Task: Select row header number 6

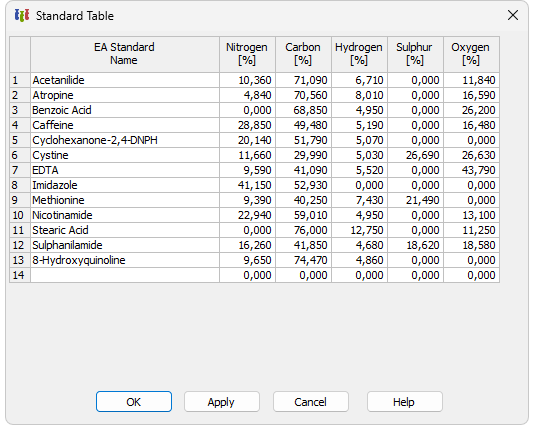Action: [20, 155]
